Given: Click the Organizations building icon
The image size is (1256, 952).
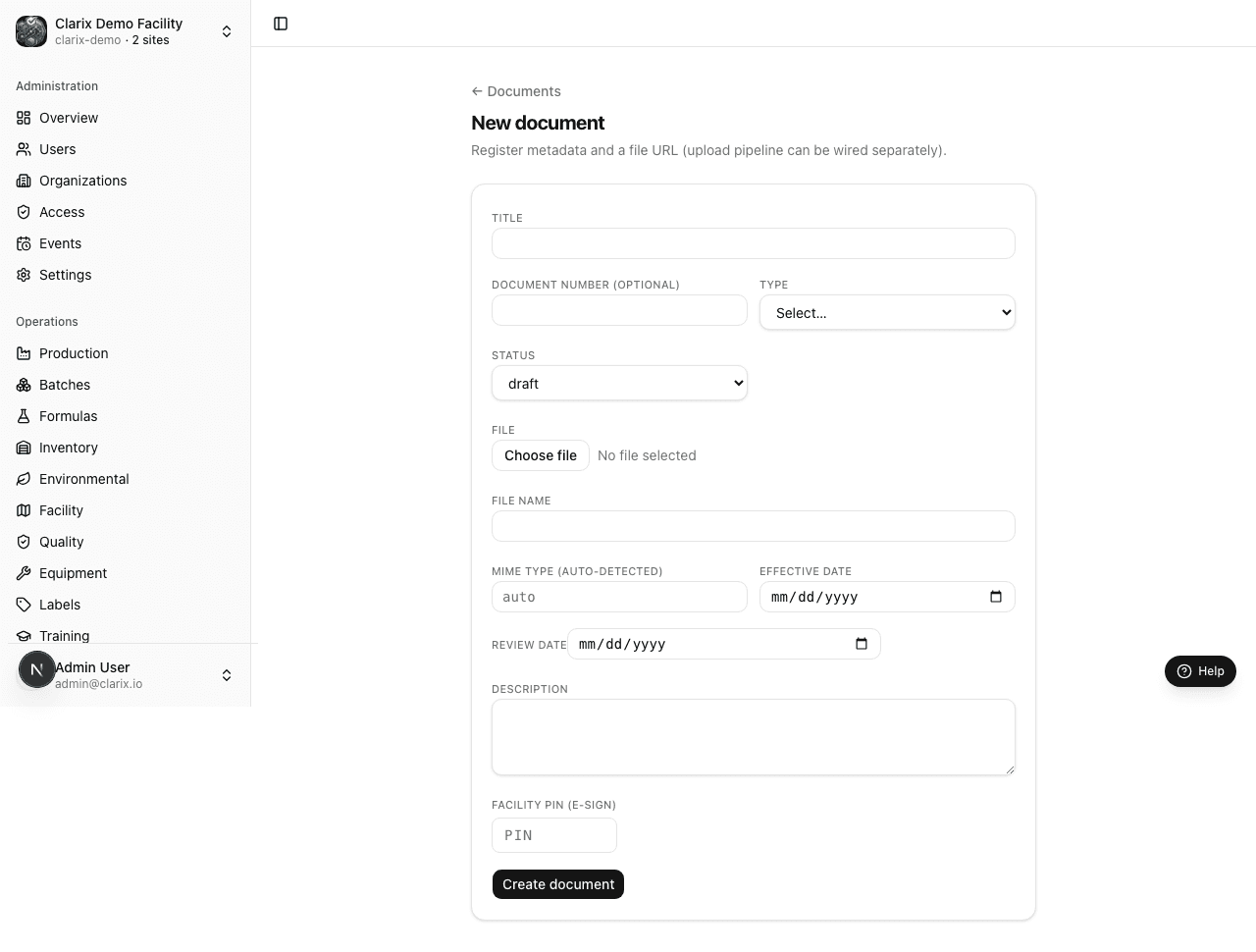Looking at the screenshot, I should click(24, 181).
